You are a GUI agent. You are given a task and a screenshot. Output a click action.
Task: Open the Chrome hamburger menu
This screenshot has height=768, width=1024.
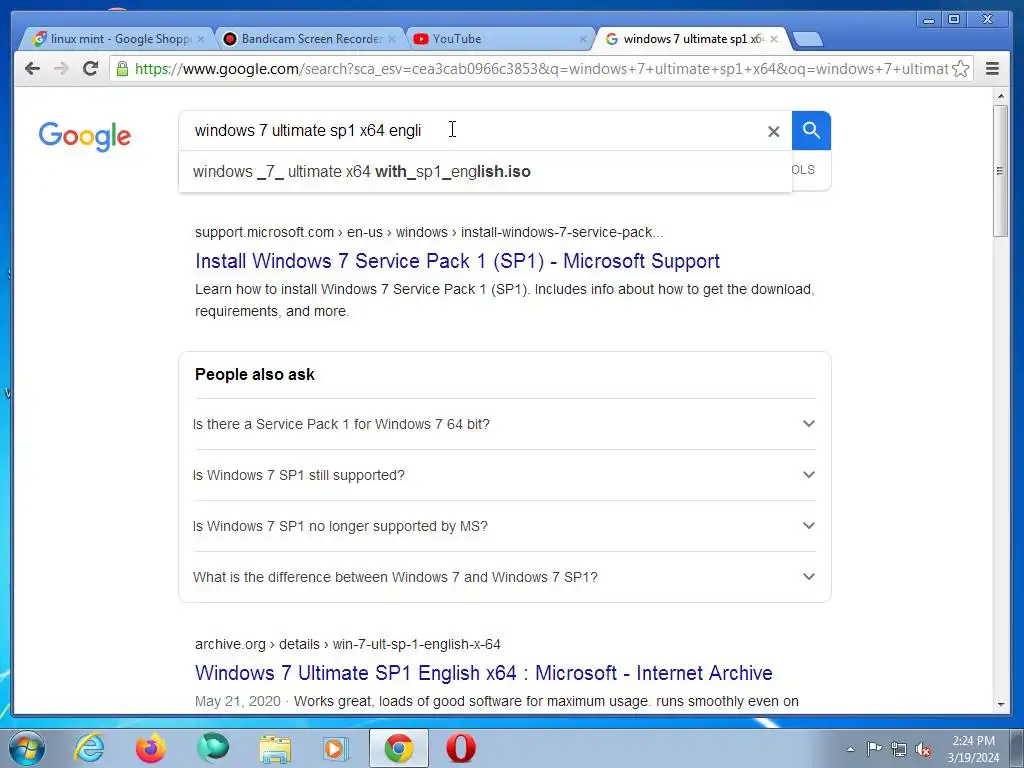click(992, 69)
